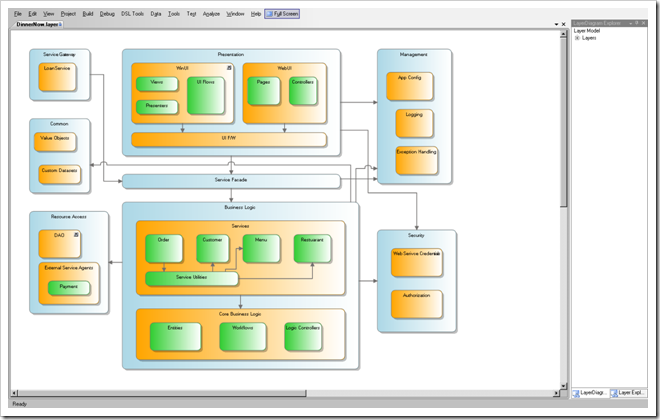Select the Menu service shape
This screenshot has height=420, width=660.
pos(261,249)
